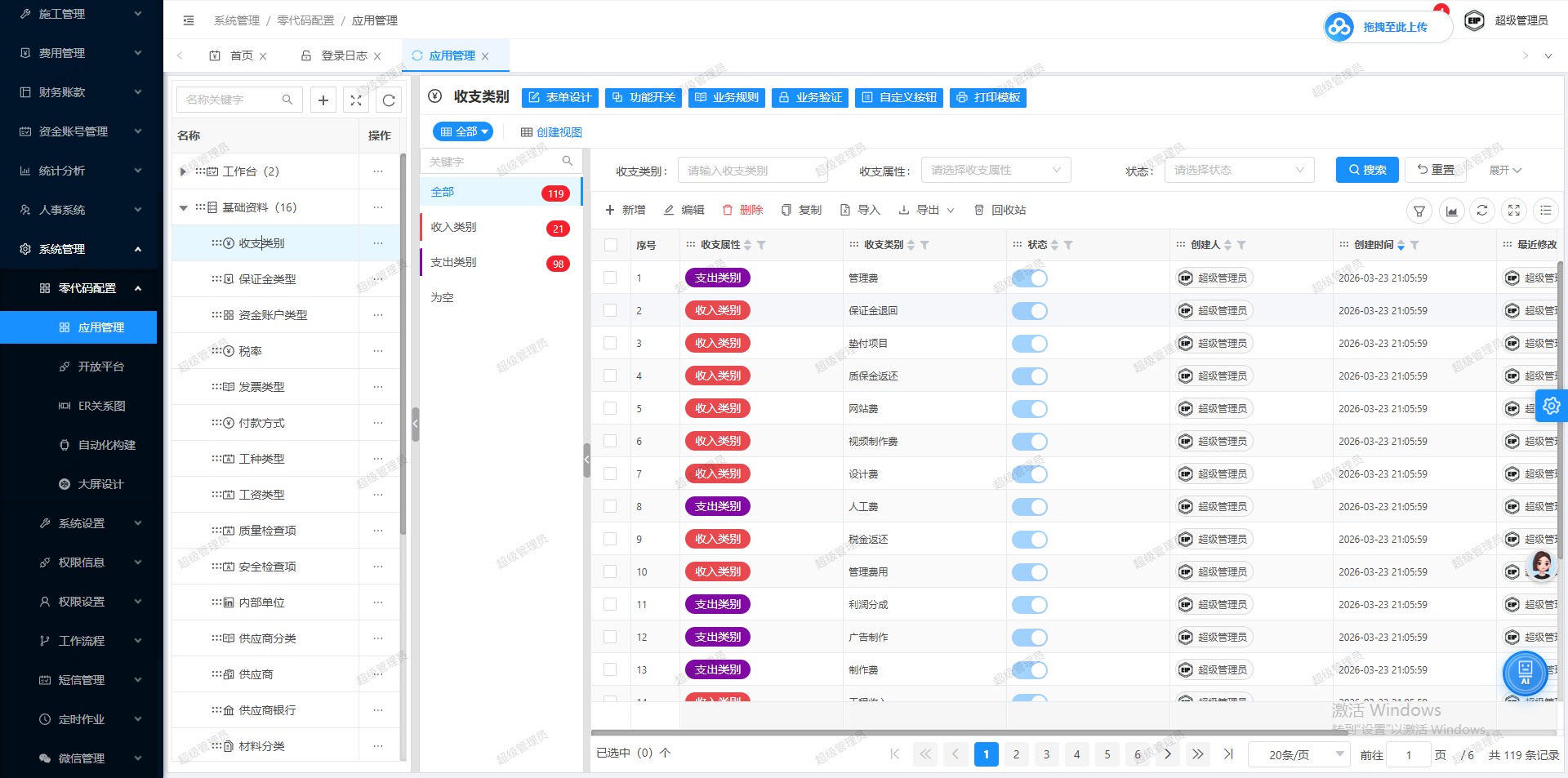Screen dimensions: 1568x778
Task: Click the 超级管理员 user avatar
Action: (1474, 20)
